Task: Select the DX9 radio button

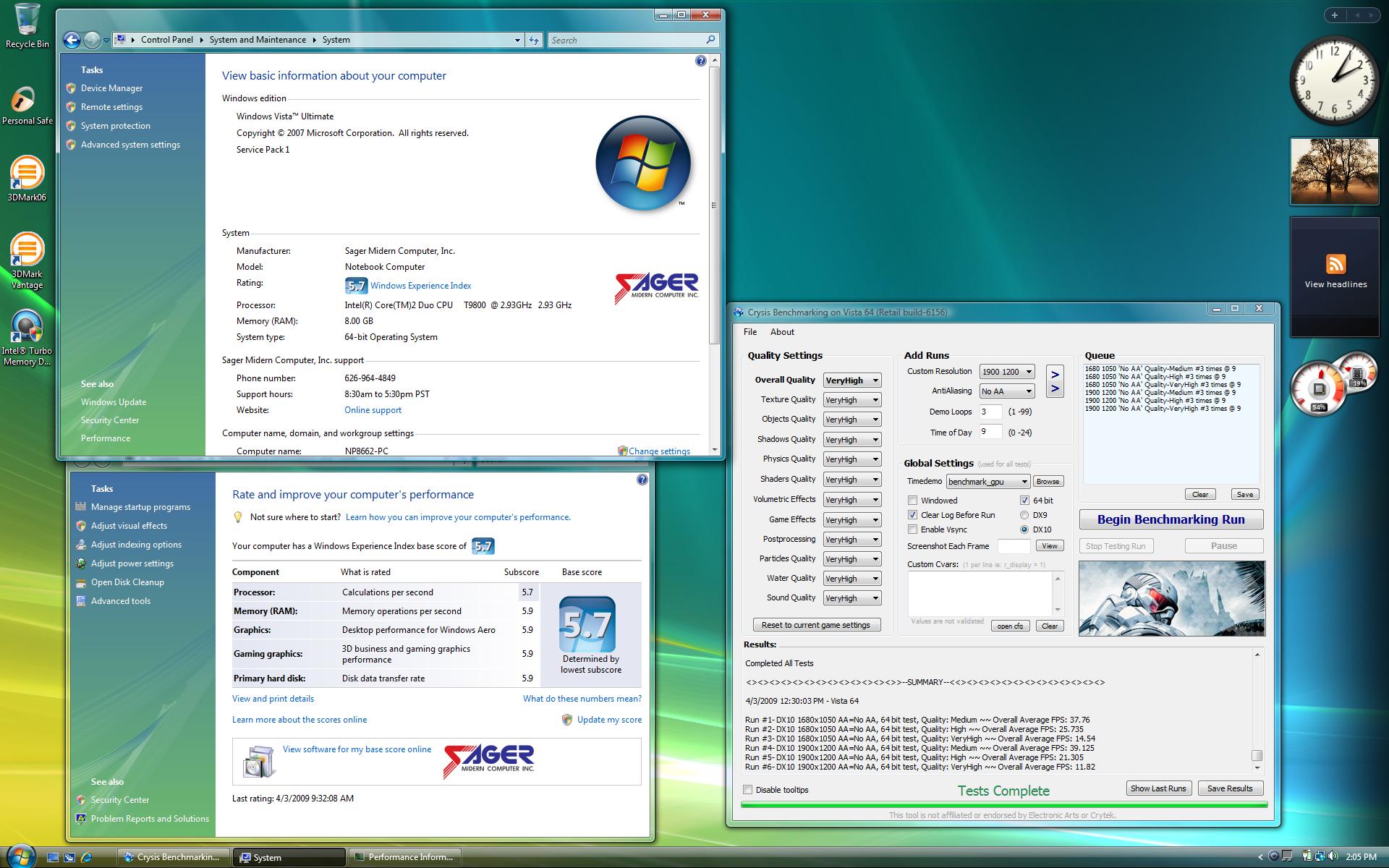Action: (1024, 515)
